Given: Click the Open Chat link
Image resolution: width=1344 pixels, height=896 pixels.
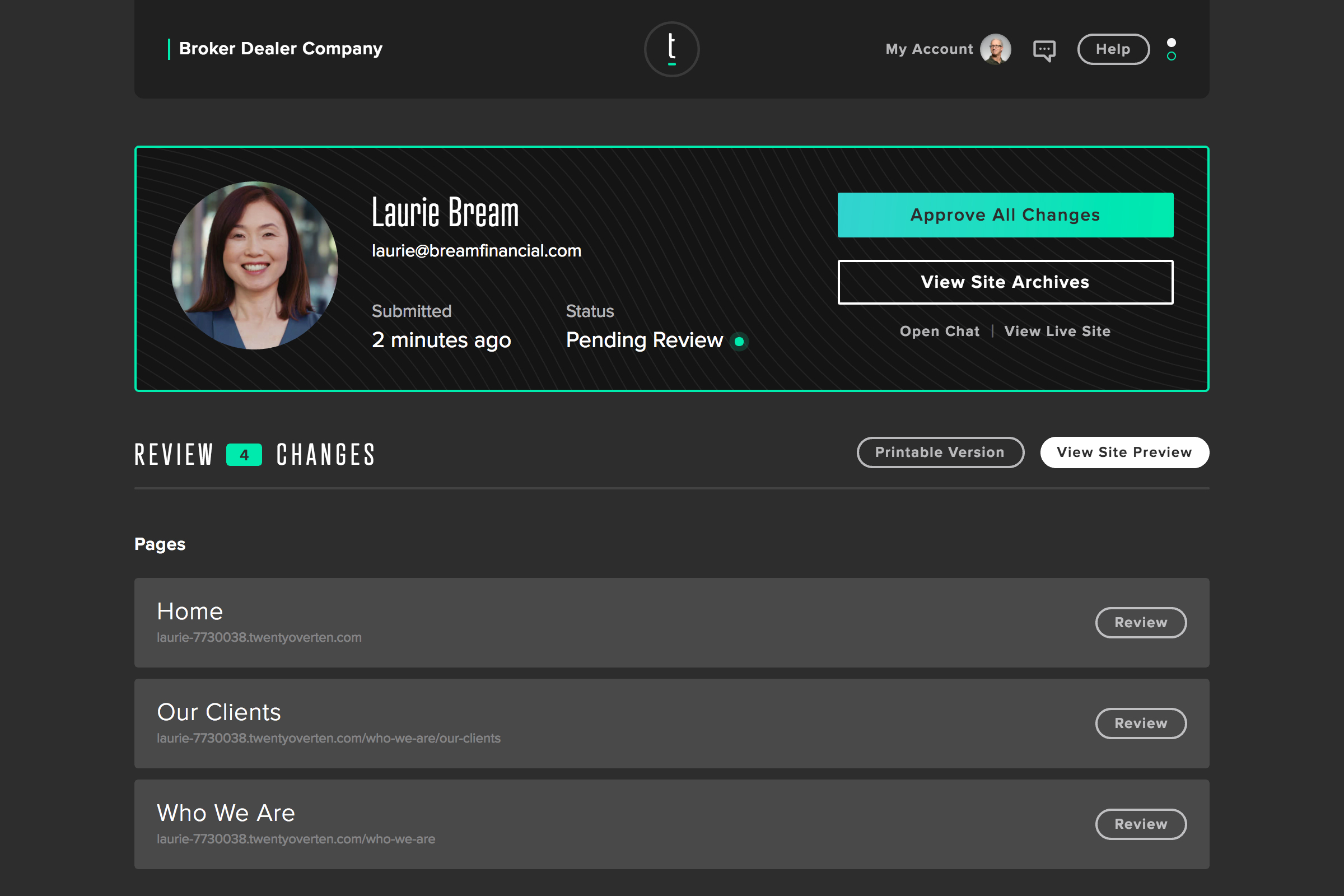Looking at the screenshot, I should click(x=939, y=332).
